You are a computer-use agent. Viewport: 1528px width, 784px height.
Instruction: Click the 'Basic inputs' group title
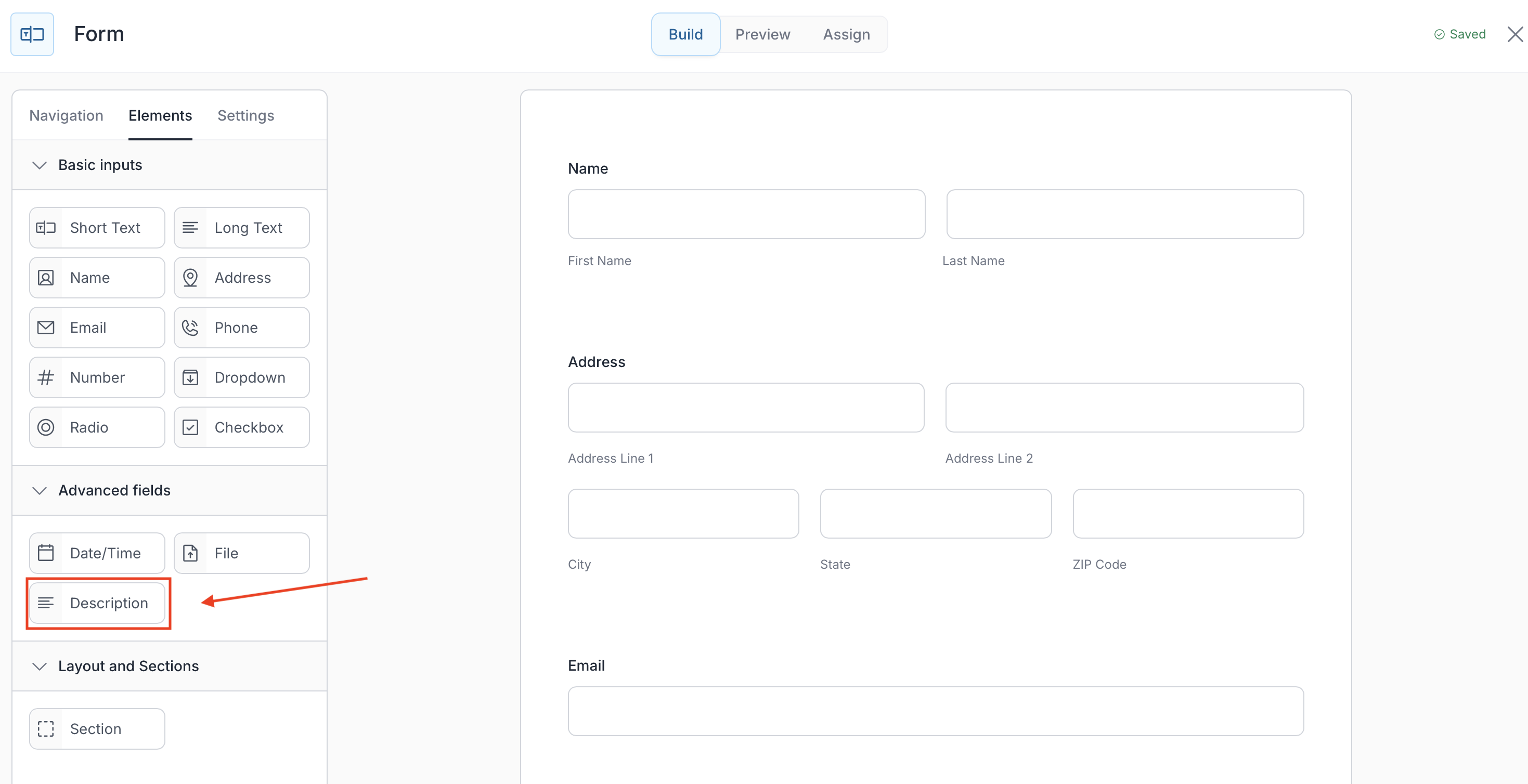coord(100,165)
